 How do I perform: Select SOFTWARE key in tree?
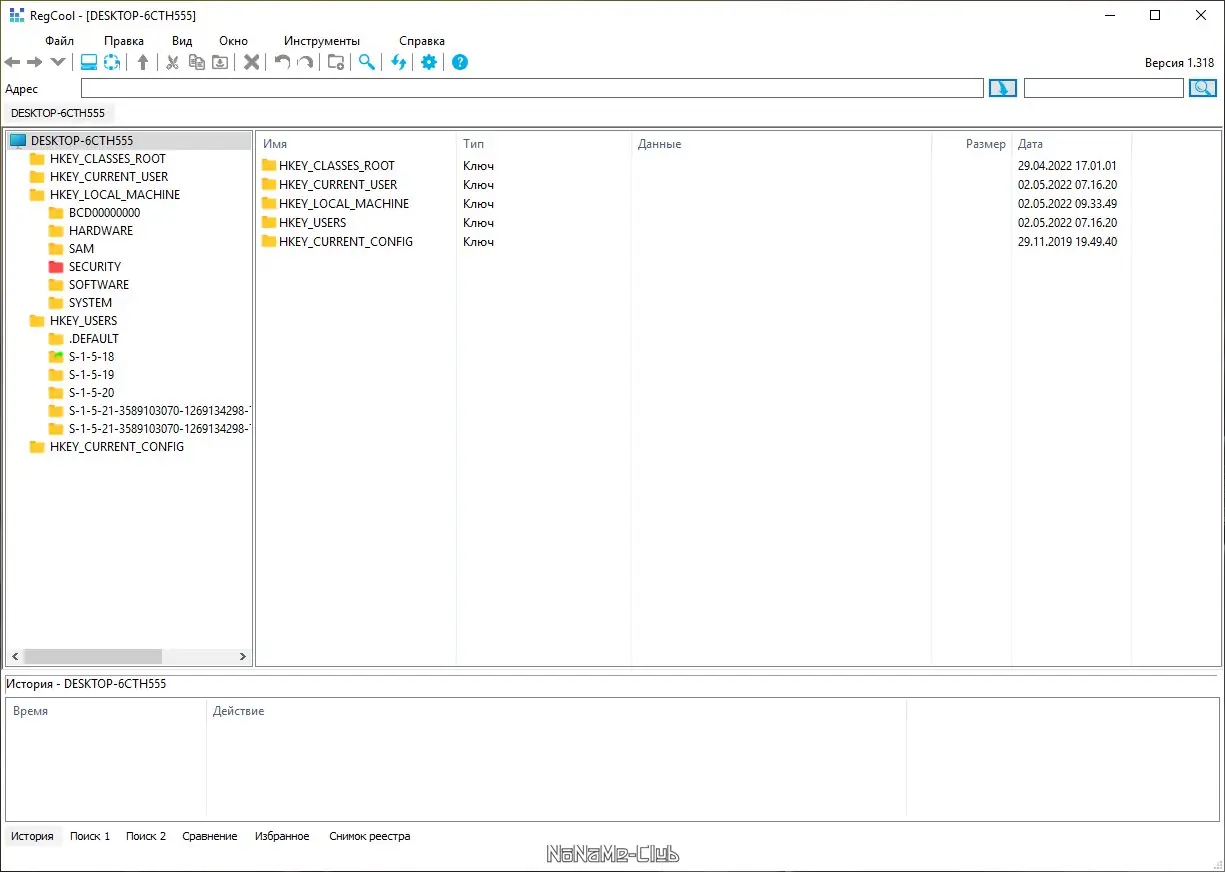[98, 285]
